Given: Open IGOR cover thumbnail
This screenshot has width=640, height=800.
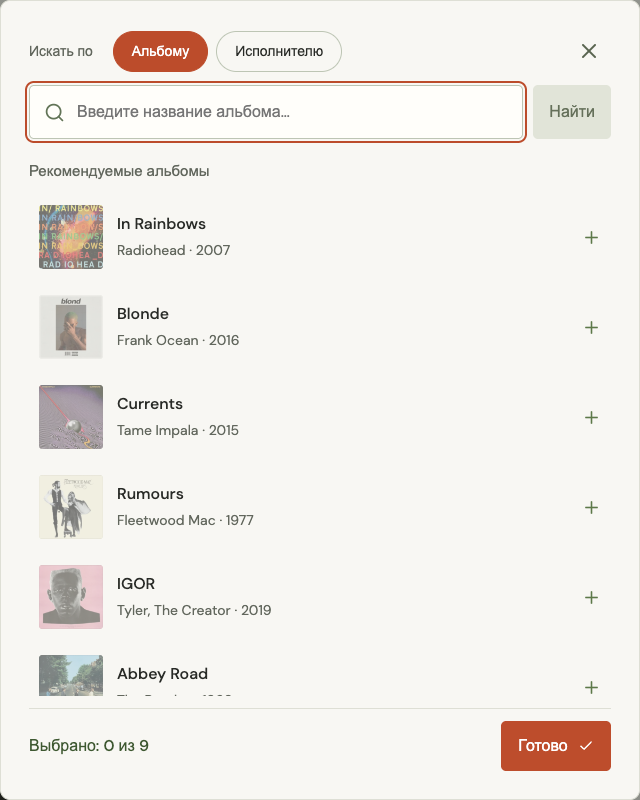Looking at the screenshot, I should [71, 597].
